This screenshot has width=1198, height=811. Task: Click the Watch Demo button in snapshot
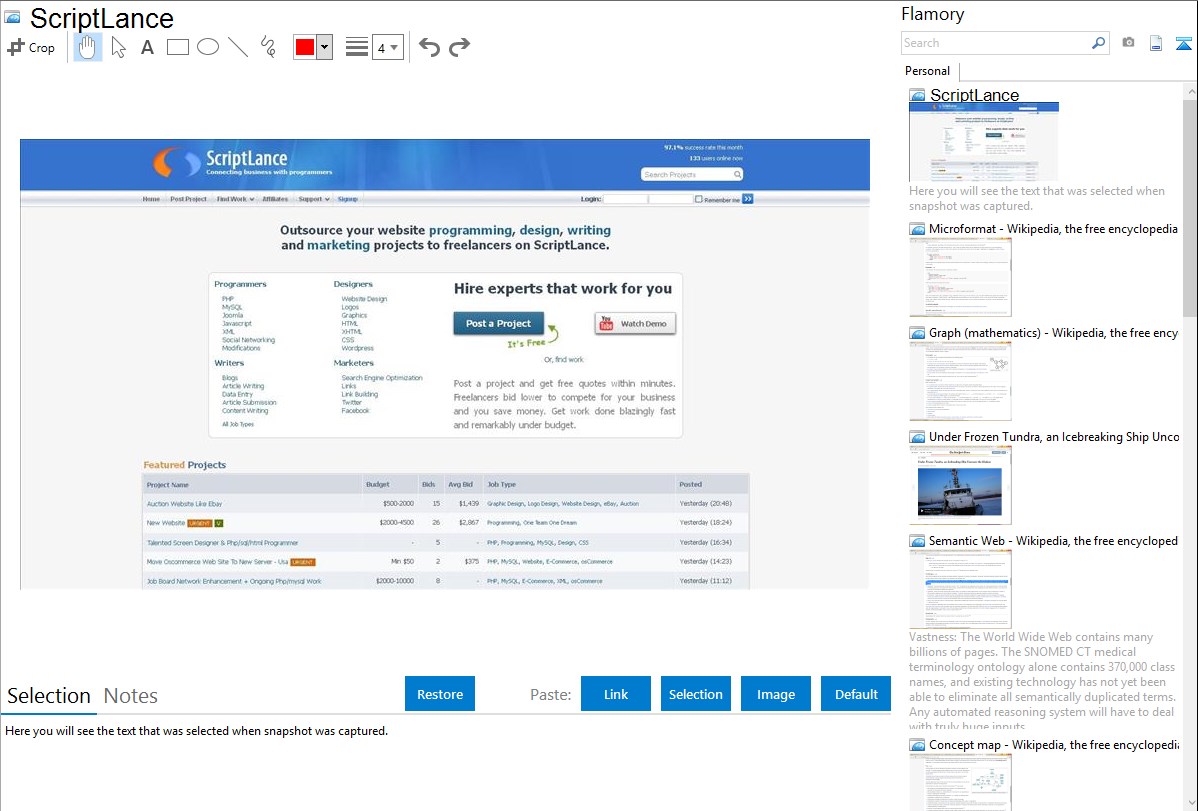tap(635, 323)
